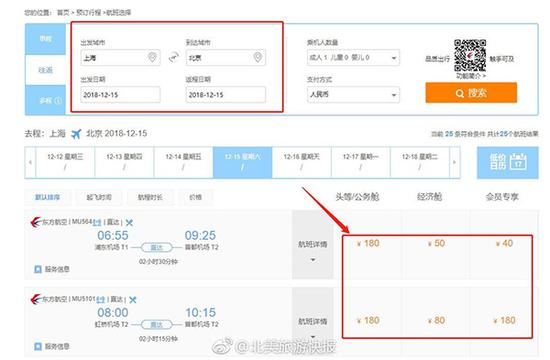Image resolution: width=550 pixels, height=360 pixels.
Task: Sort by 默认排序 default order
Action: click(x=47, y=197)
